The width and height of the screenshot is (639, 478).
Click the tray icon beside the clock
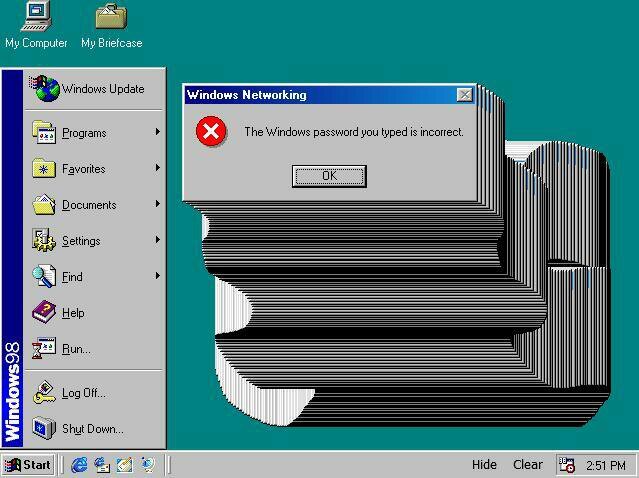click(x=567, y=465)
